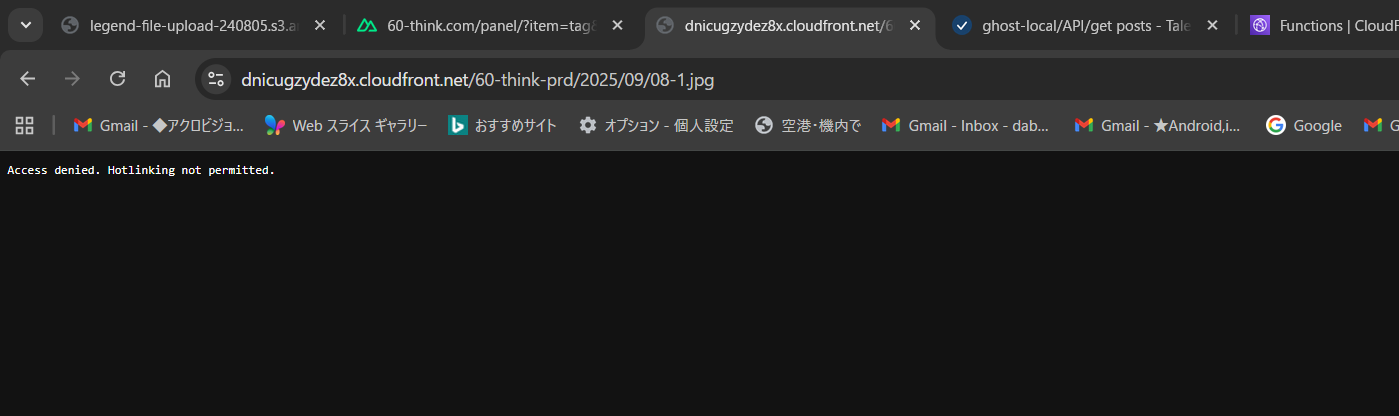Open the おすすめサイト Bing bookmark
Image resolution: width=1399 pixels, height=416 pixels.
[502, 125]
